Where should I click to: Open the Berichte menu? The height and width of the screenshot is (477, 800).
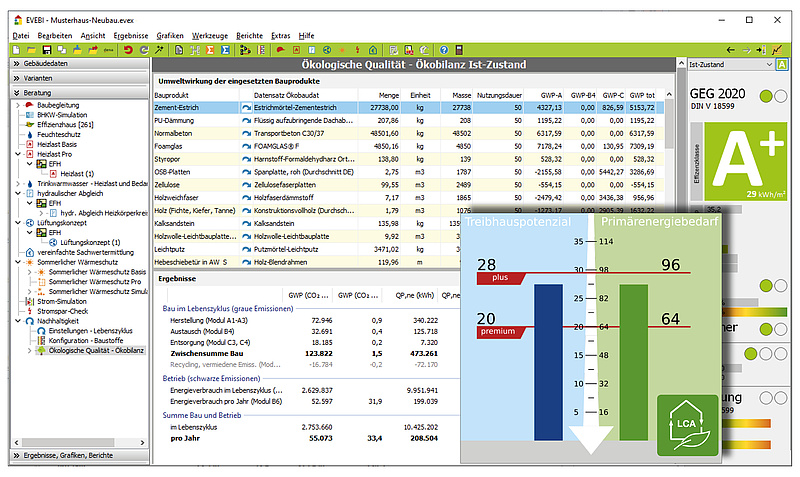[249, 36]
